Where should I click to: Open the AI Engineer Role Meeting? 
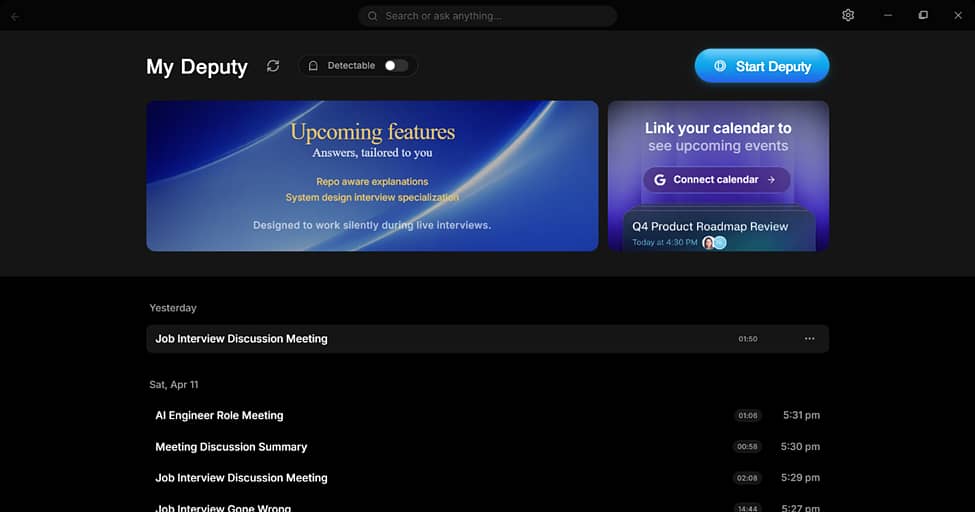click(488, 416)
